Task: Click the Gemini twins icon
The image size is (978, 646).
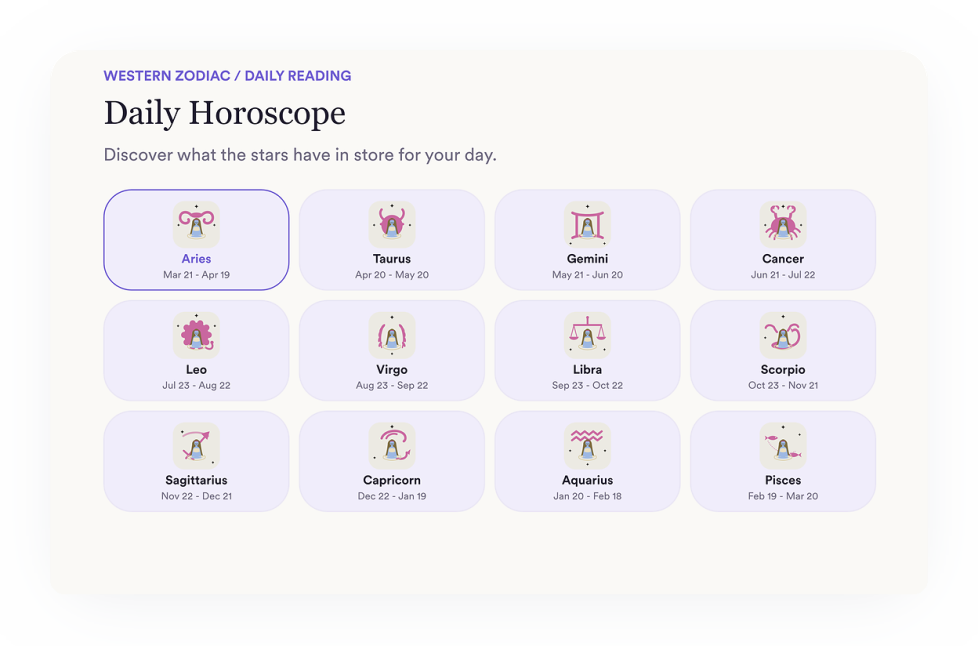Action: coord(588,224)
